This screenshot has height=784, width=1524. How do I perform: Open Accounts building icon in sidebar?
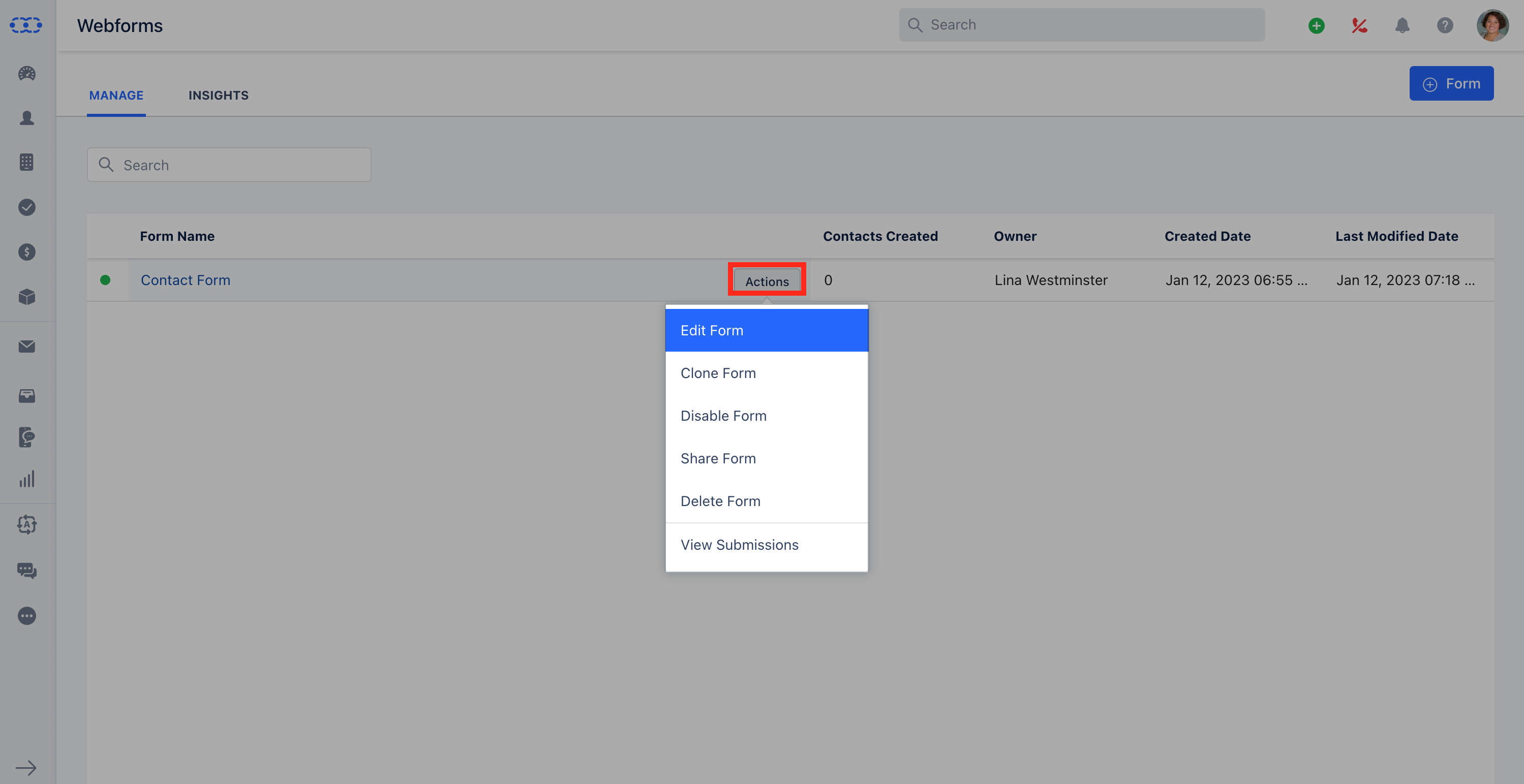[x=26, y=162]
